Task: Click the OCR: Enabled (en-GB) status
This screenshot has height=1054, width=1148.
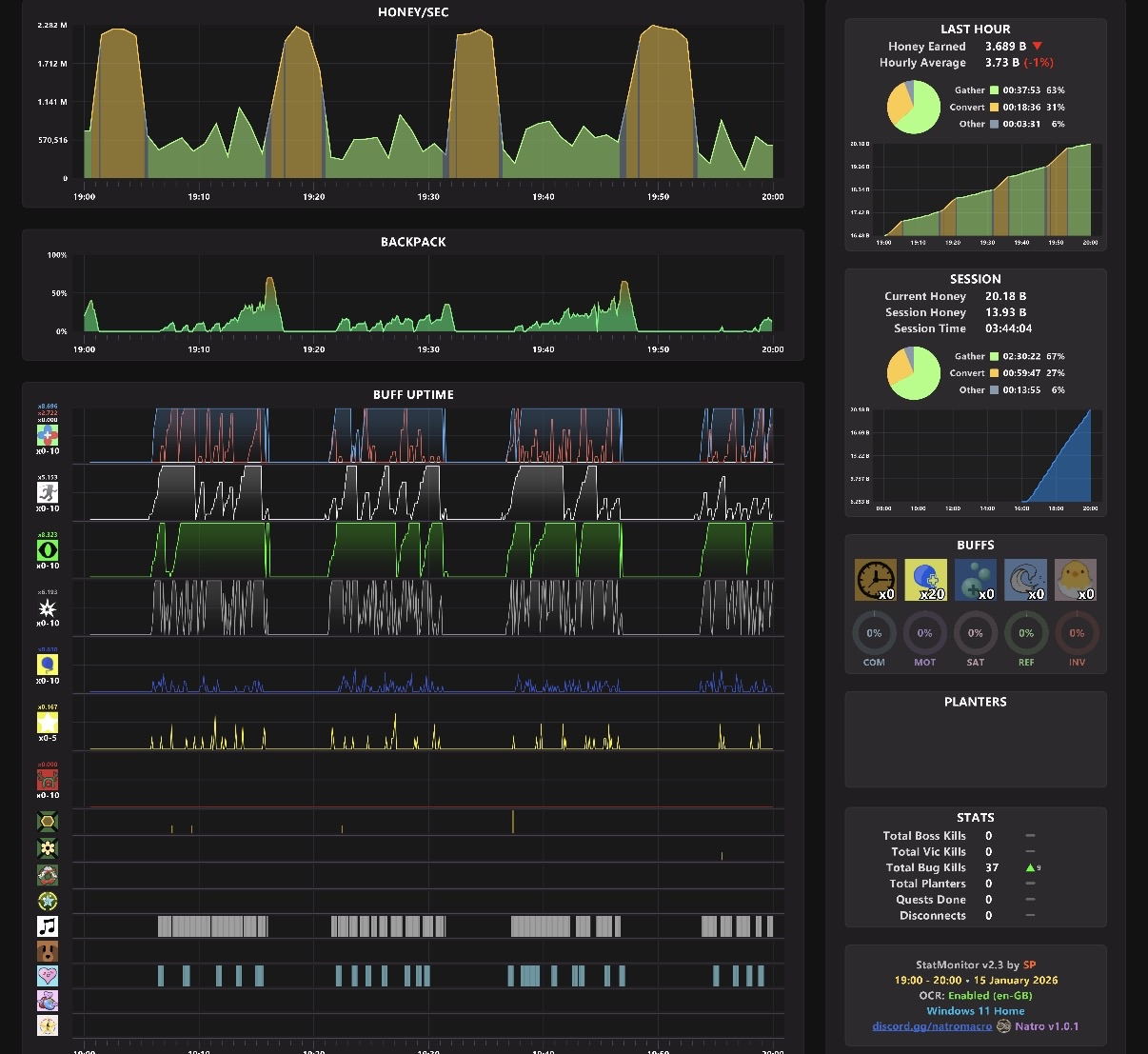Action: click(976, 995)
